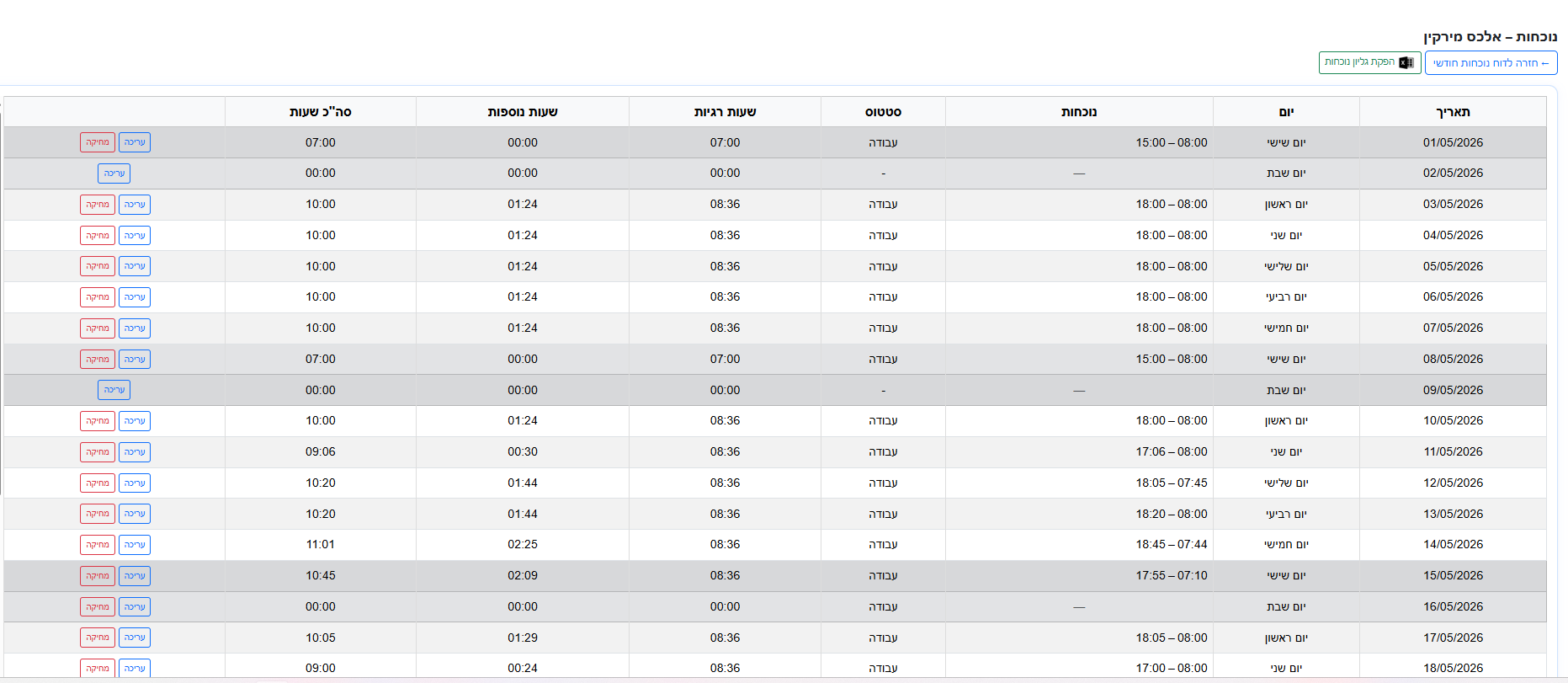Edit the 11/05/2026 row with 17:06 exit
The height and width of the screenshot is (683, 1568).
pos(135,452)
